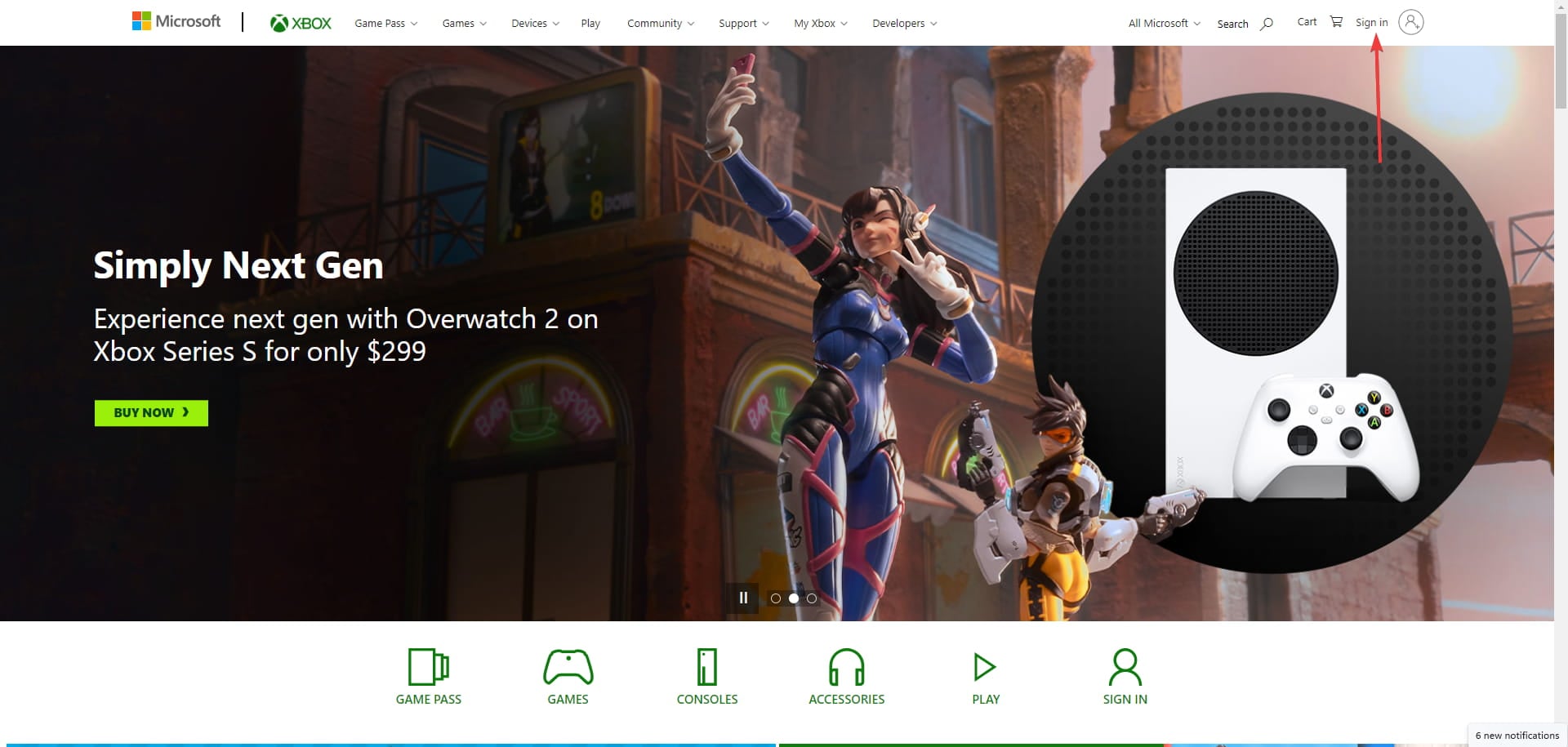Select the Play triangle icon

point(985,666)
